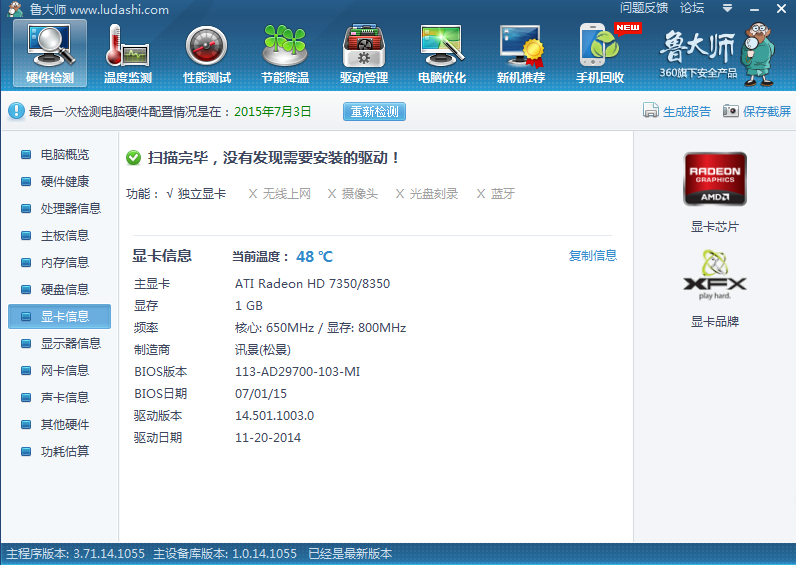Click the blue info exclamation icon
796x565 pixels.
pos(16,111)
